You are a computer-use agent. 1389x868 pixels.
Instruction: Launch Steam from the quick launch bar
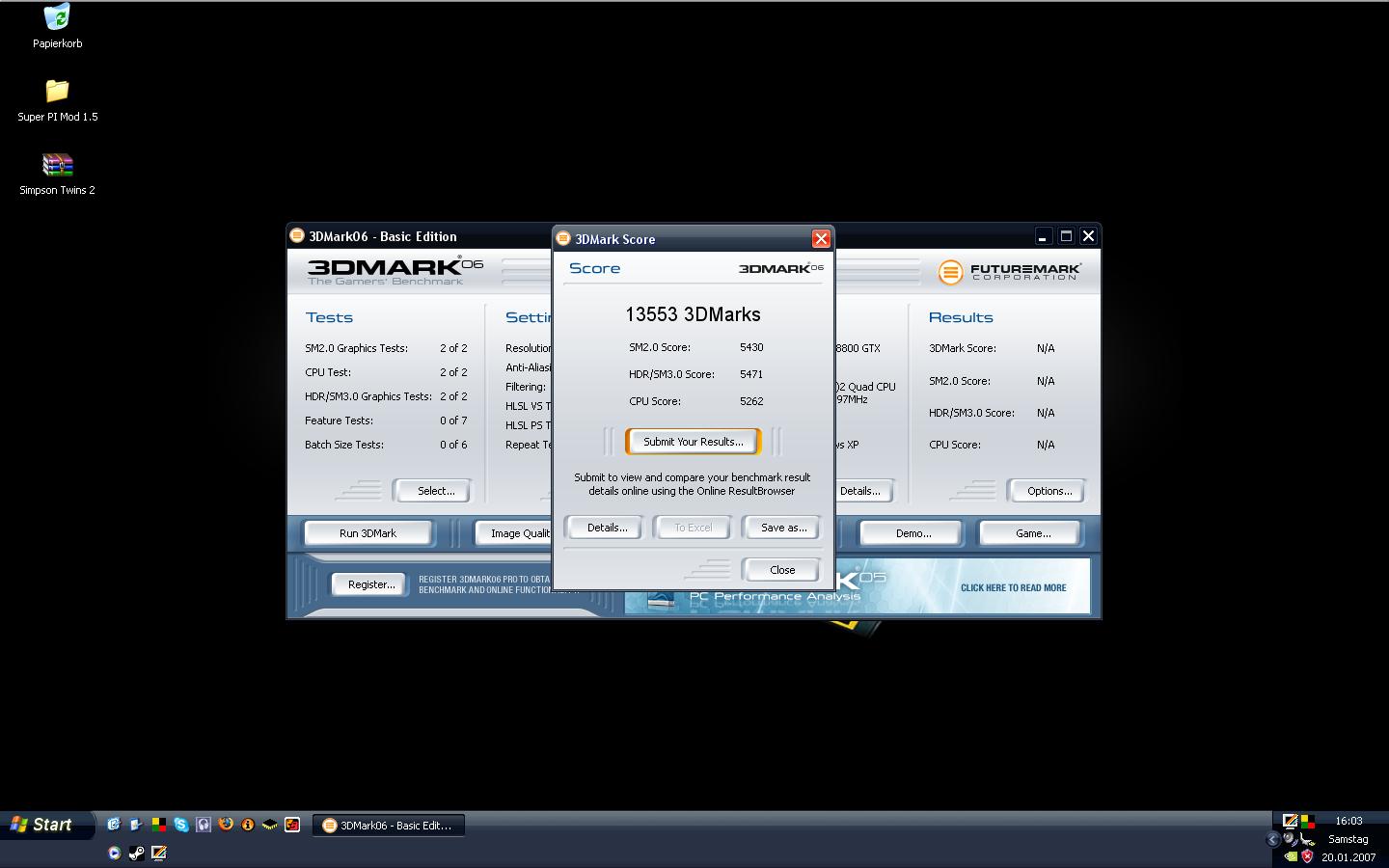click(137, 853)
